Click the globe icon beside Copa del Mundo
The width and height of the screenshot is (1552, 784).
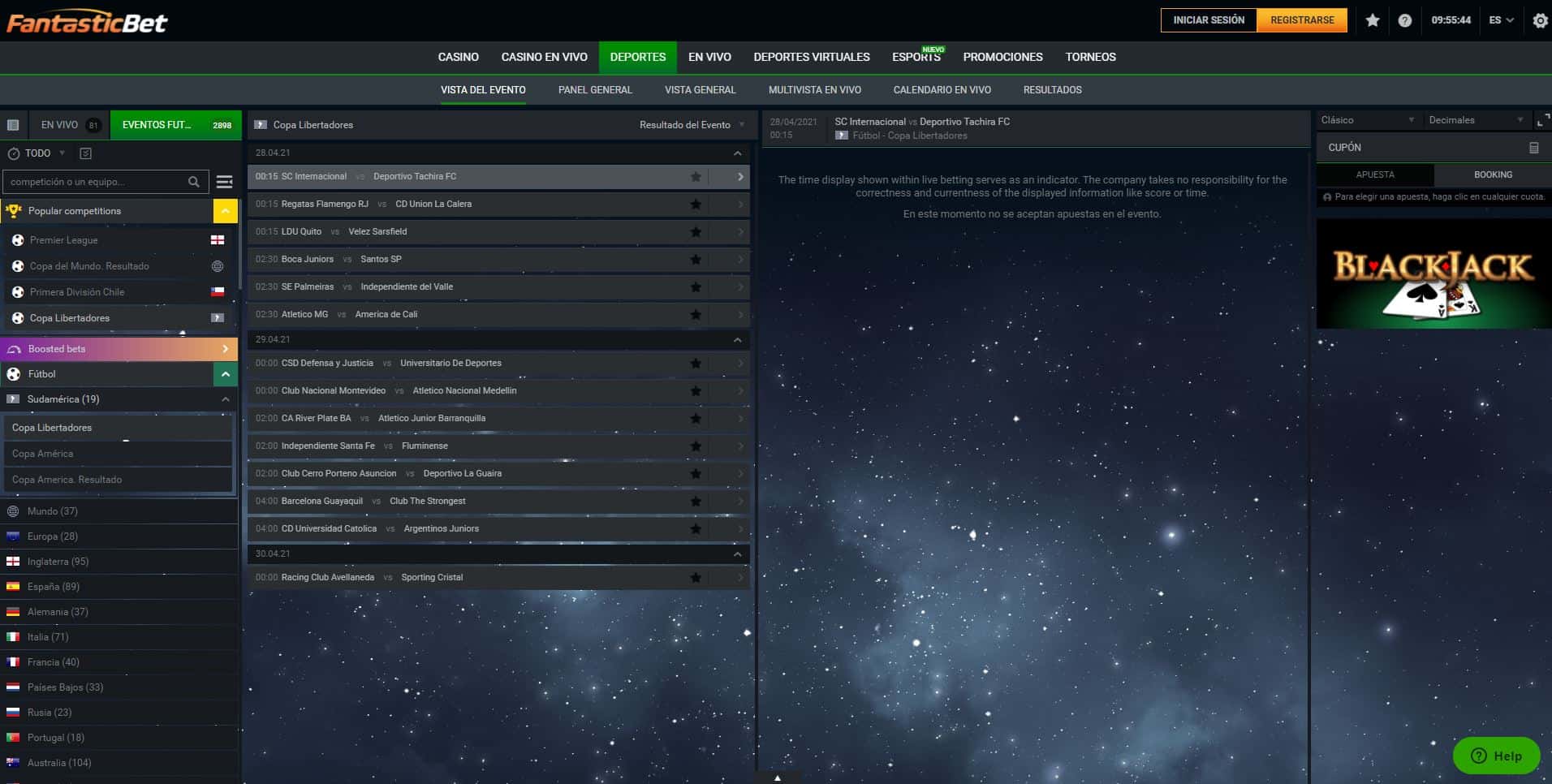click(x=218, y=266)
